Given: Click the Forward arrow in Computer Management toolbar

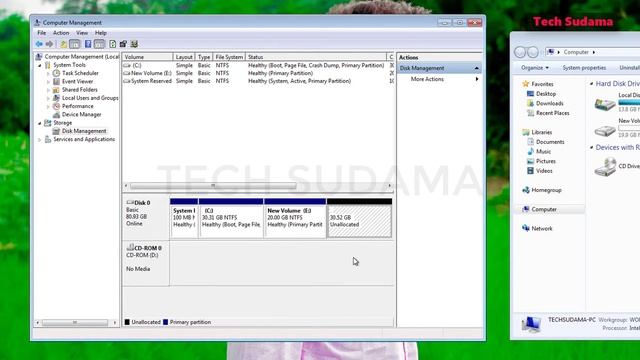Looking at the screenshot, I should [x=49, y=44].
